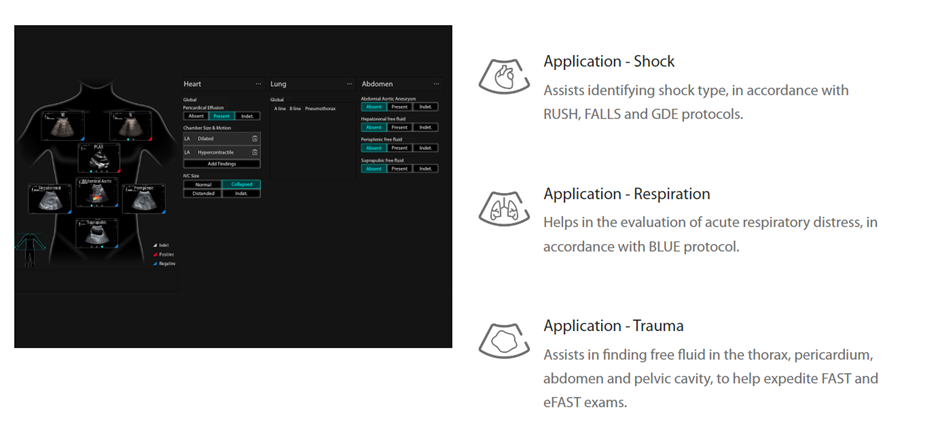This screenshot has height=431, width=940.
Task: Mark Perisplenic free fluid as Absent
Action: [x=373, y=148]
